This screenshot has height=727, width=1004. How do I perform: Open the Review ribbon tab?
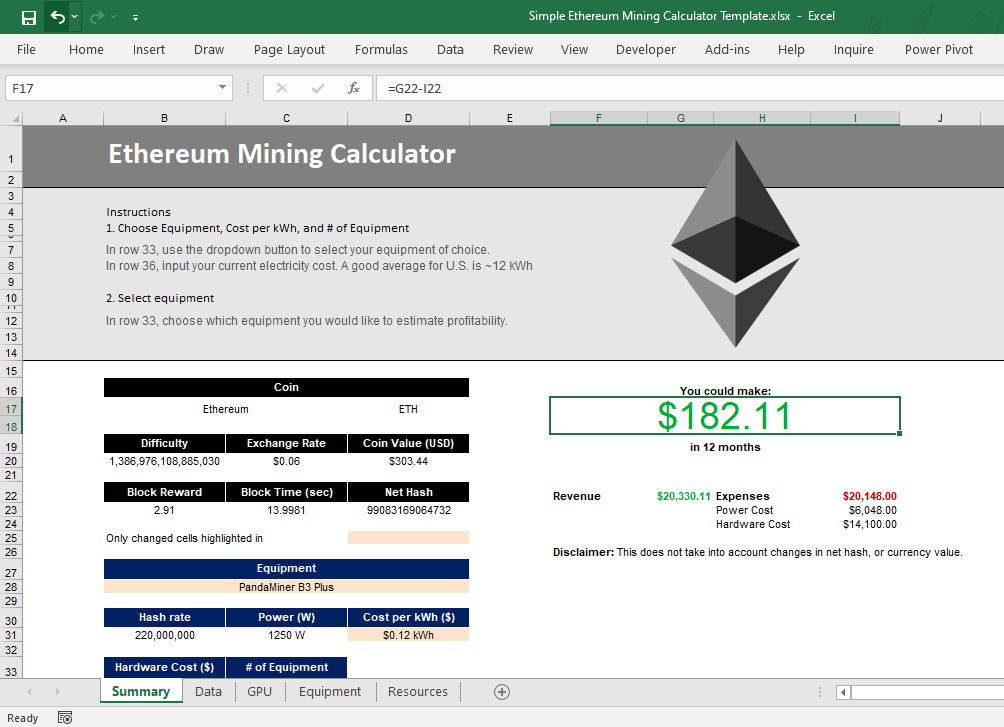[513, 49]
